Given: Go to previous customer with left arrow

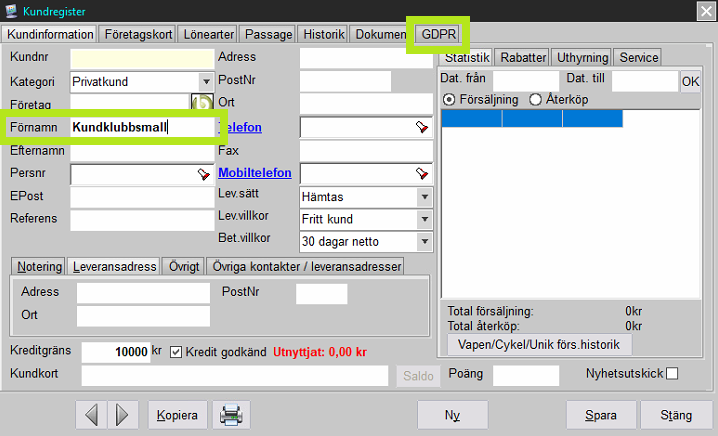Looking at the screenshot, I should (x=92, y=414).
